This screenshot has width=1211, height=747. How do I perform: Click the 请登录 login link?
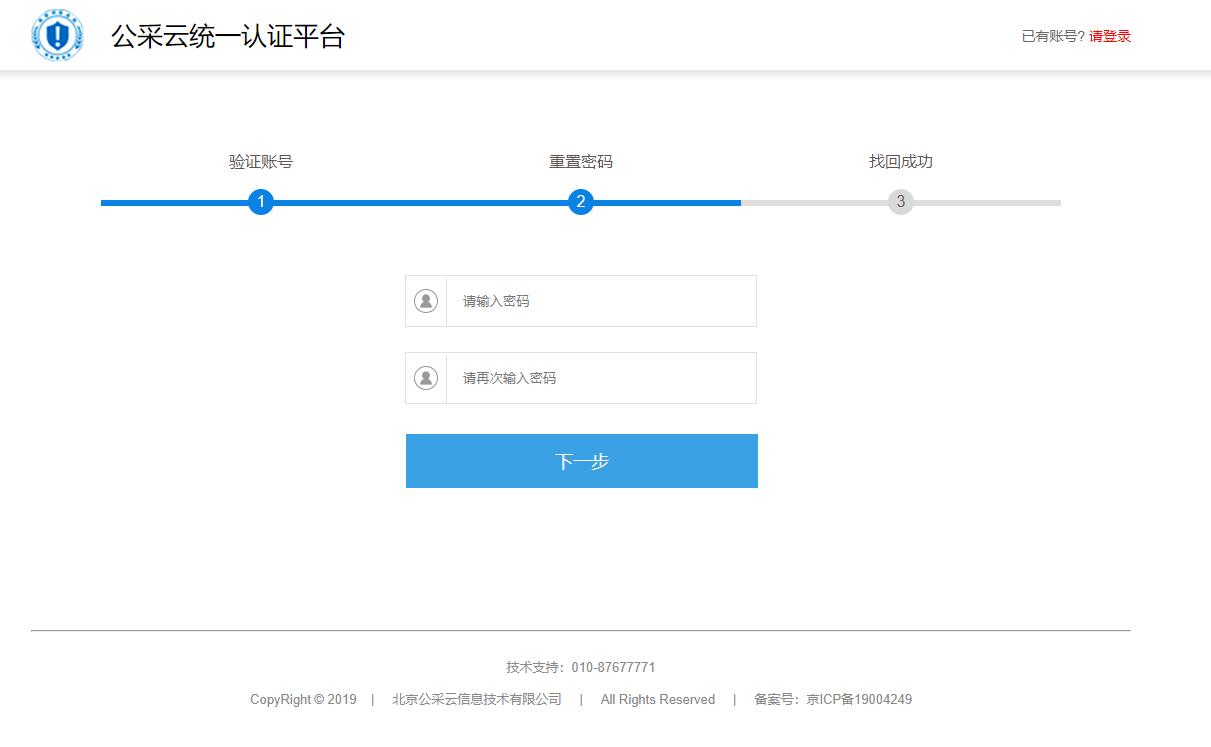click(1110, 36)
